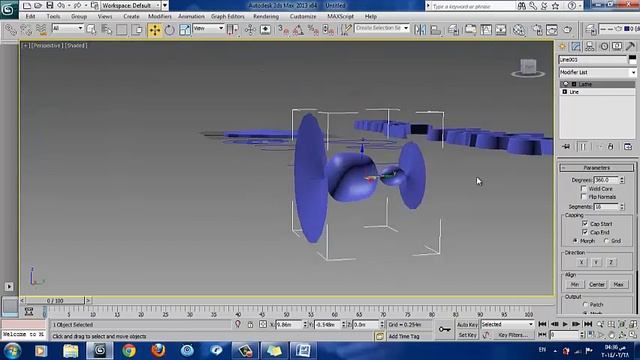Open the Rendering menu
This screenshot has height=360, width=640.
tap(266, 16)
